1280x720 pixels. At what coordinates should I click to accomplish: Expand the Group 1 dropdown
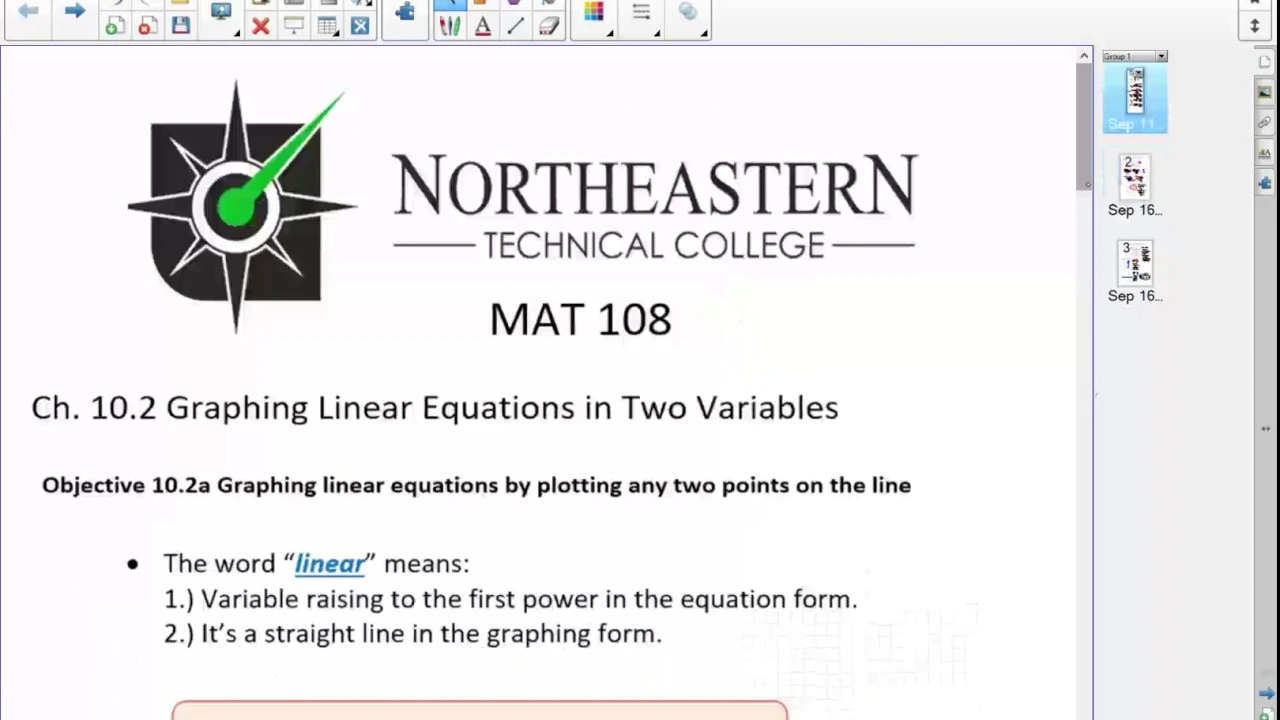click(x=1161, y=57)
